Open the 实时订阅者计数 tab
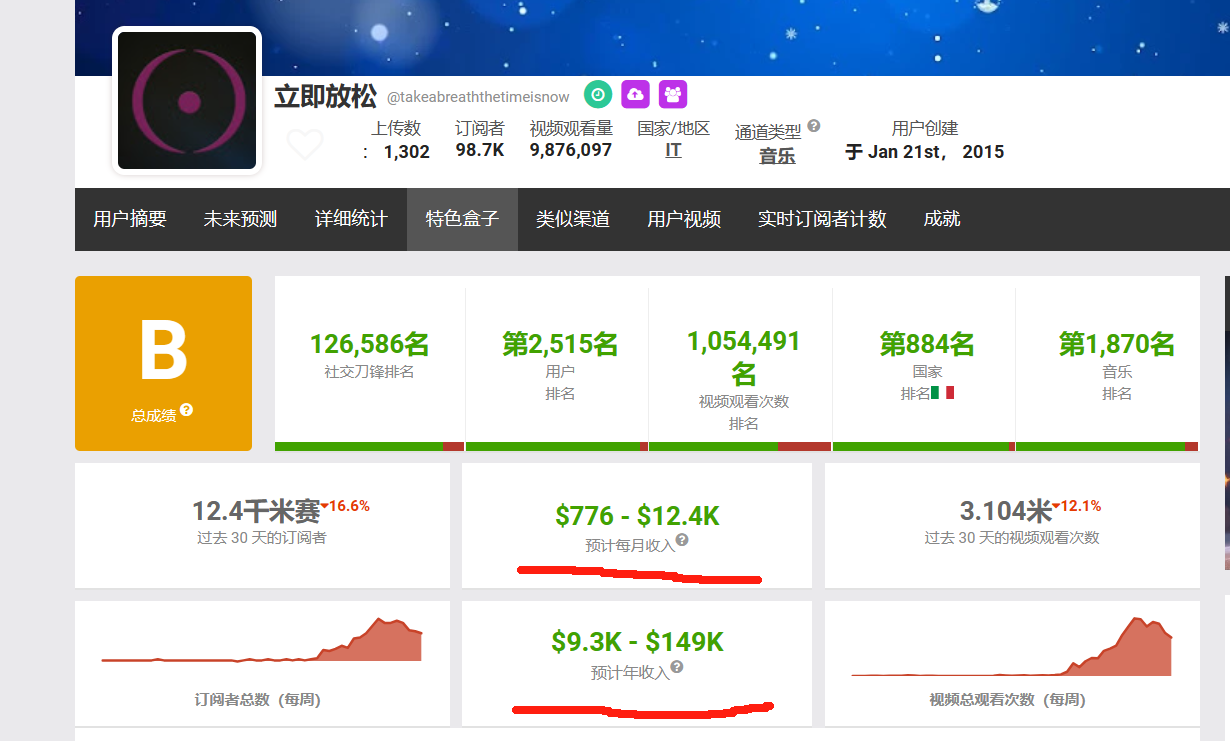 tap(822, 219)
